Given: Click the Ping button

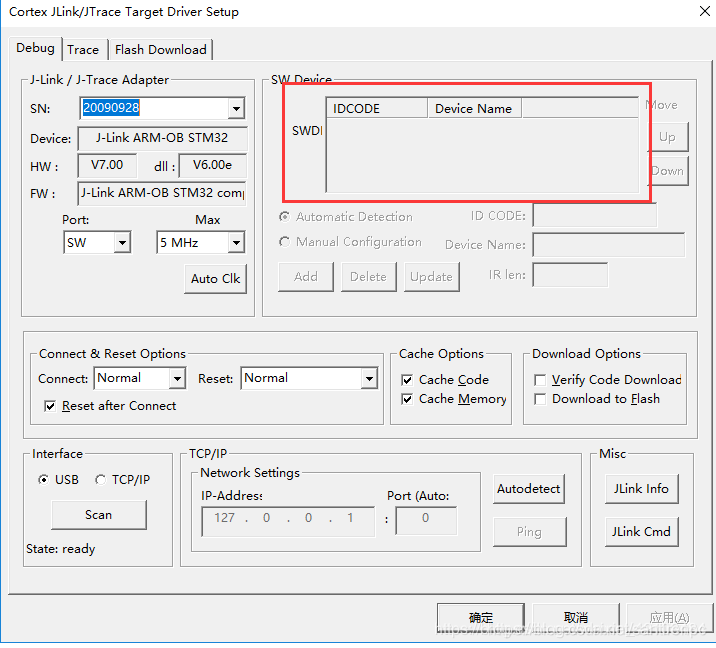Looking at the screenshot, I should pyautogui.click(x=530, y=532).
